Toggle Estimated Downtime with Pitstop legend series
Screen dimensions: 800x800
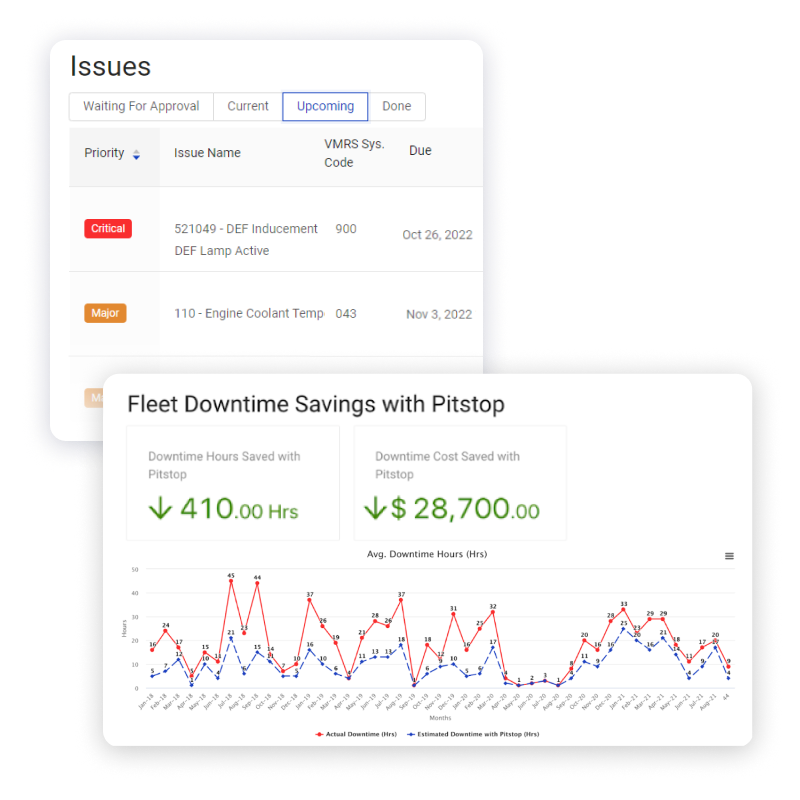[473, 734]
